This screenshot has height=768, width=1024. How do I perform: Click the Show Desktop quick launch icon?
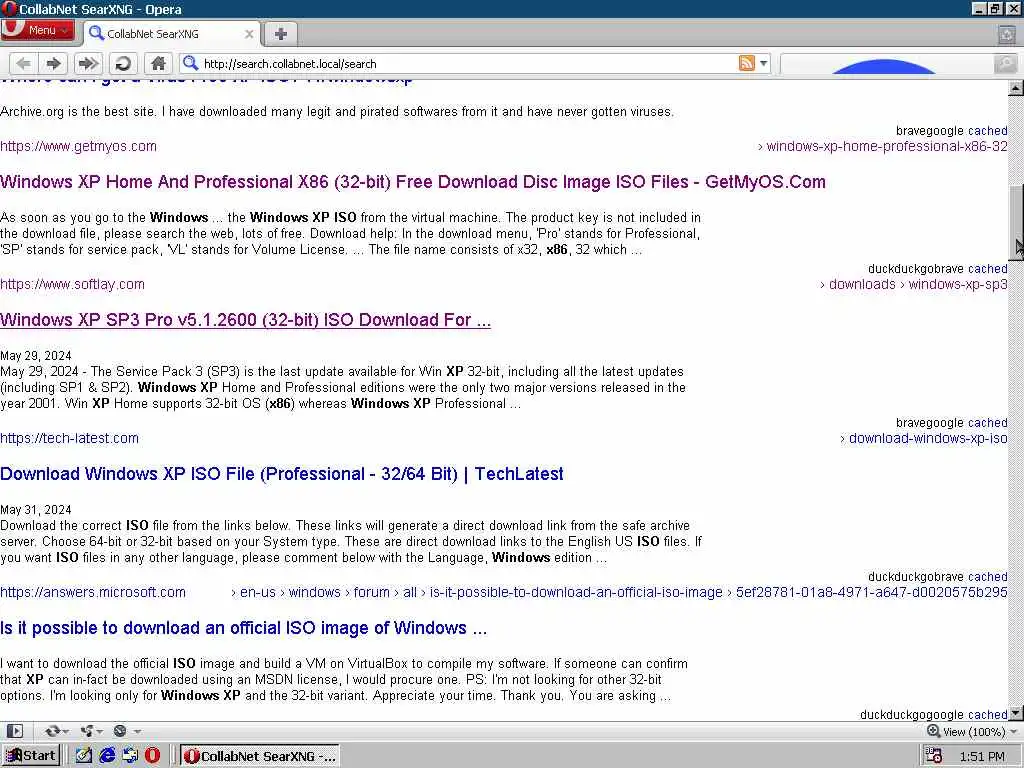tap(130, 756)
